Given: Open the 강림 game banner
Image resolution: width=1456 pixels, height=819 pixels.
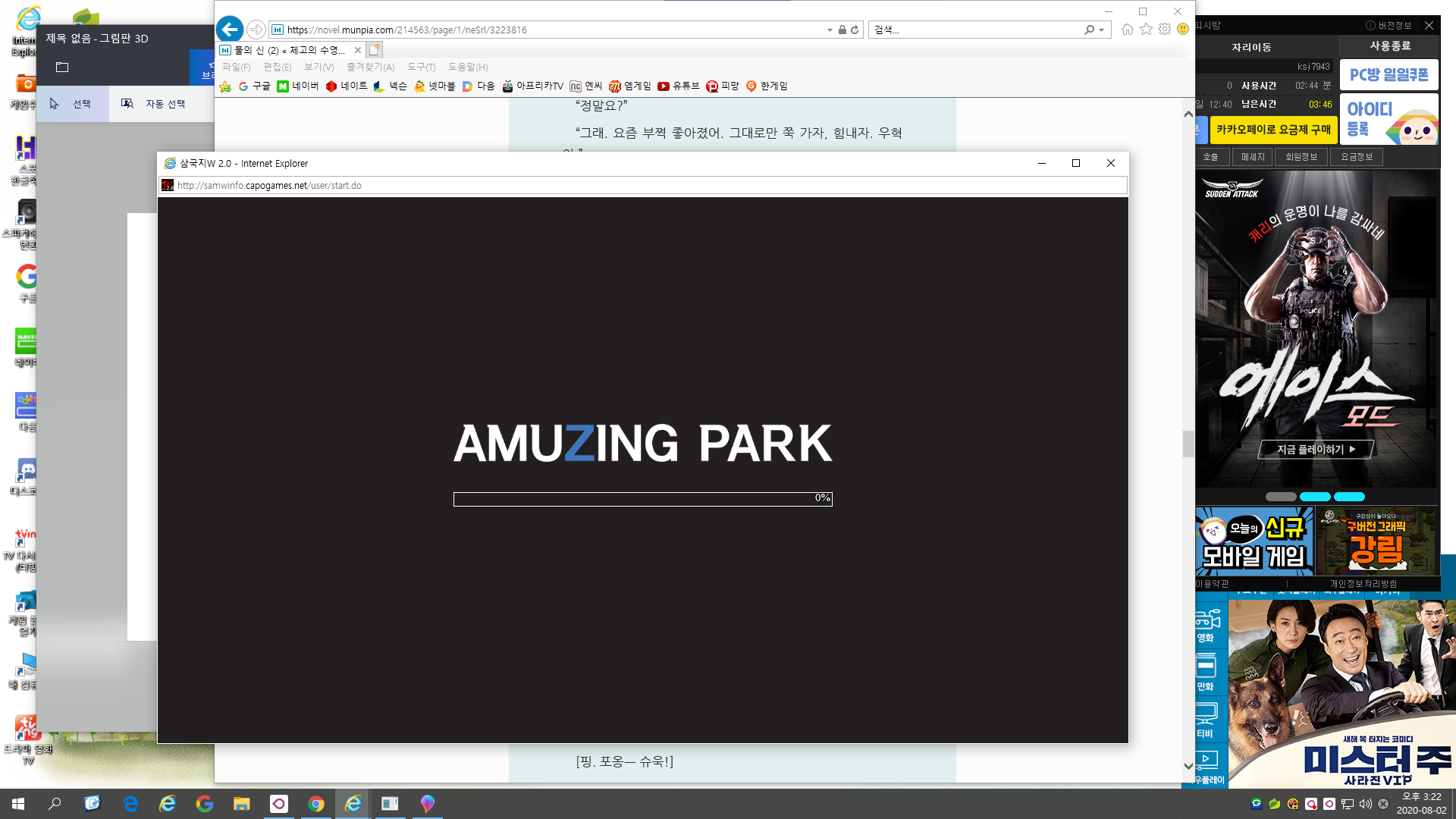Looking at the screenshot, I should (1376, 542).
